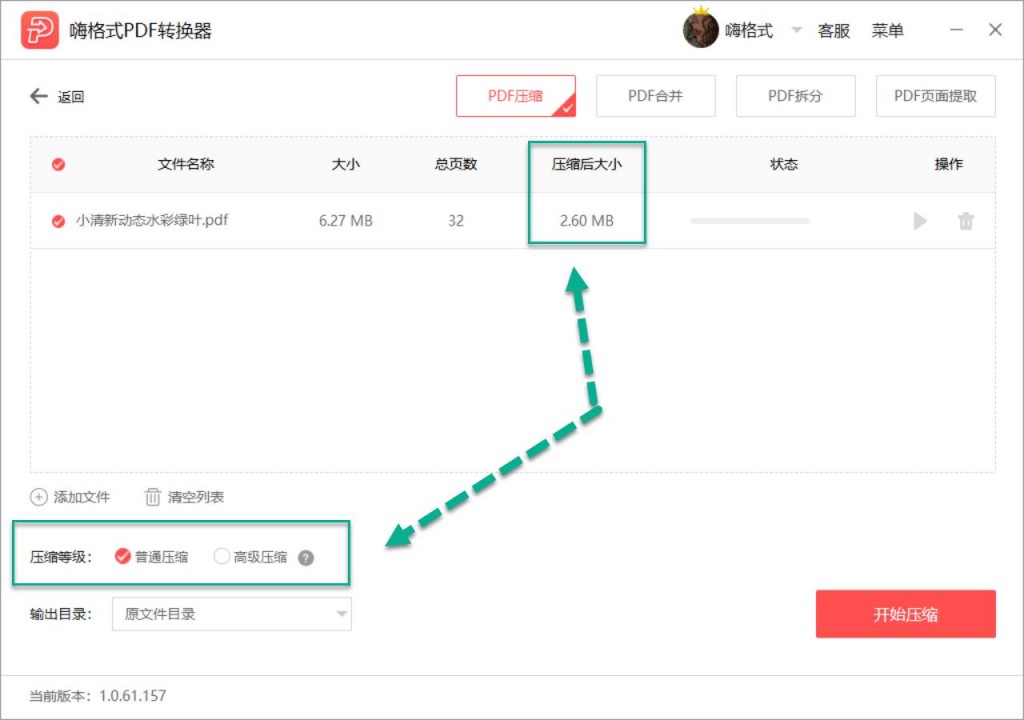1024x720 pixels.
Task: Click the progress bar in the 状态 column
Action: click(750, 221)
